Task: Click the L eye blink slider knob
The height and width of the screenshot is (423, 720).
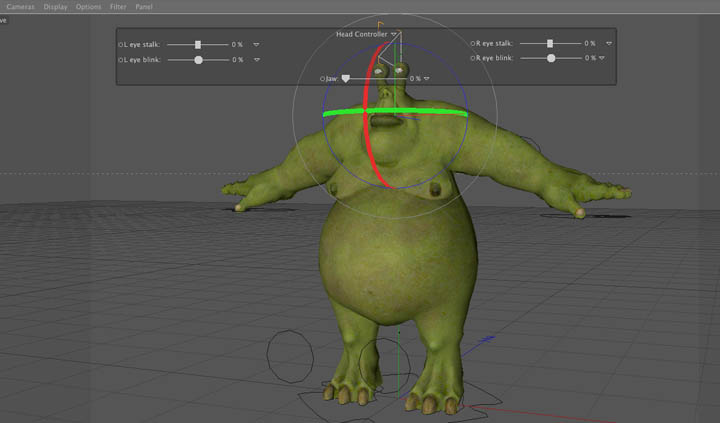Action: (198, 60)
